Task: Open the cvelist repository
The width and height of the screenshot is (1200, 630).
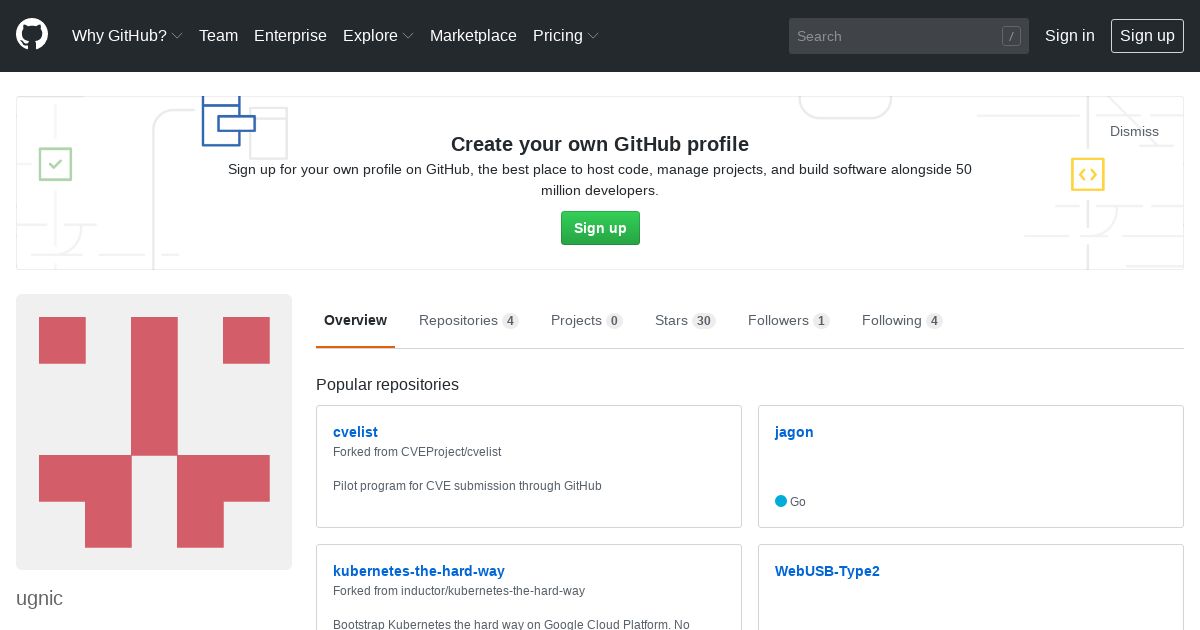Action: point(355,432)
